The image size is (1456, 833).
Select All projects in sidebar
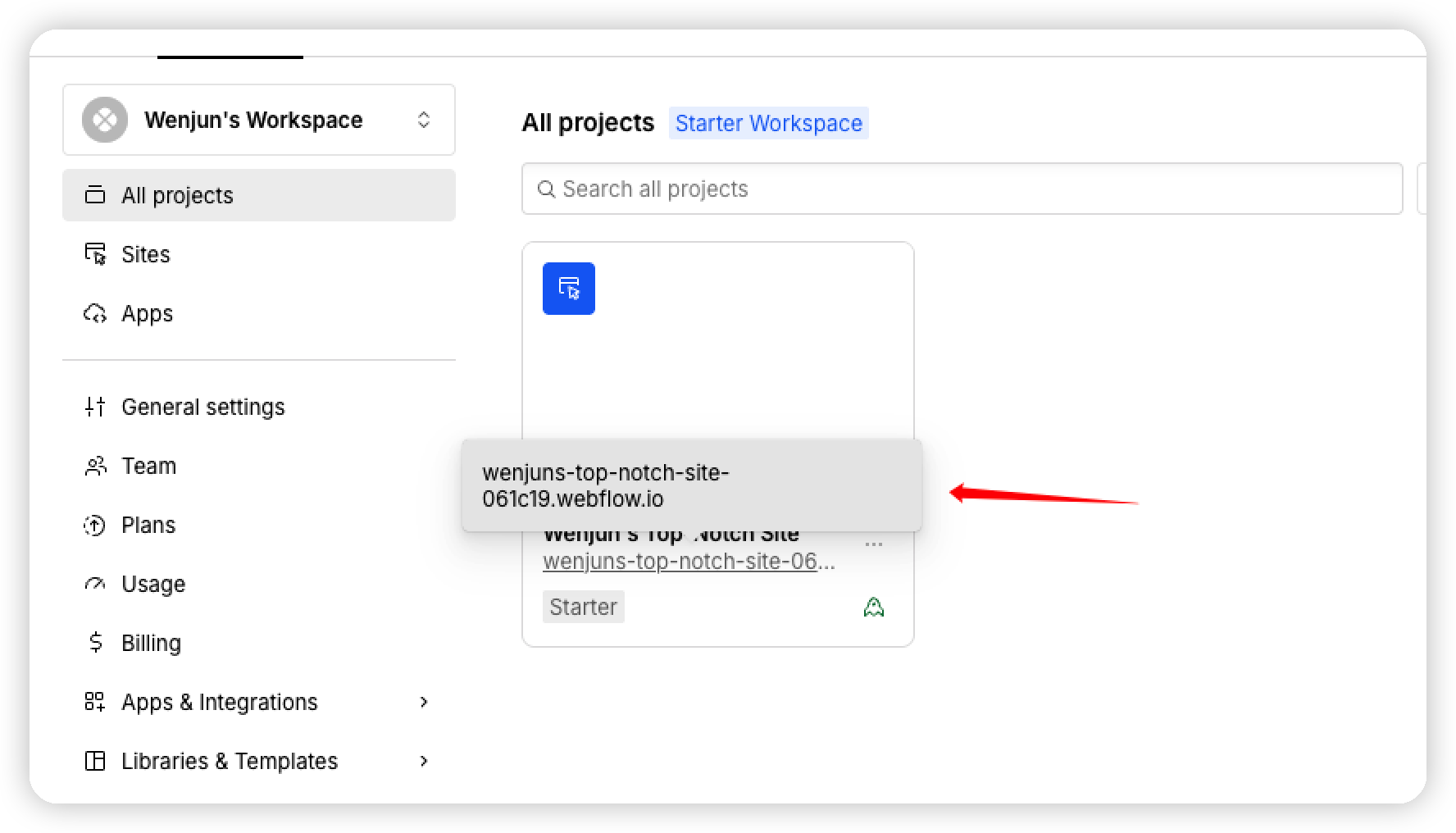click(258, 195)
